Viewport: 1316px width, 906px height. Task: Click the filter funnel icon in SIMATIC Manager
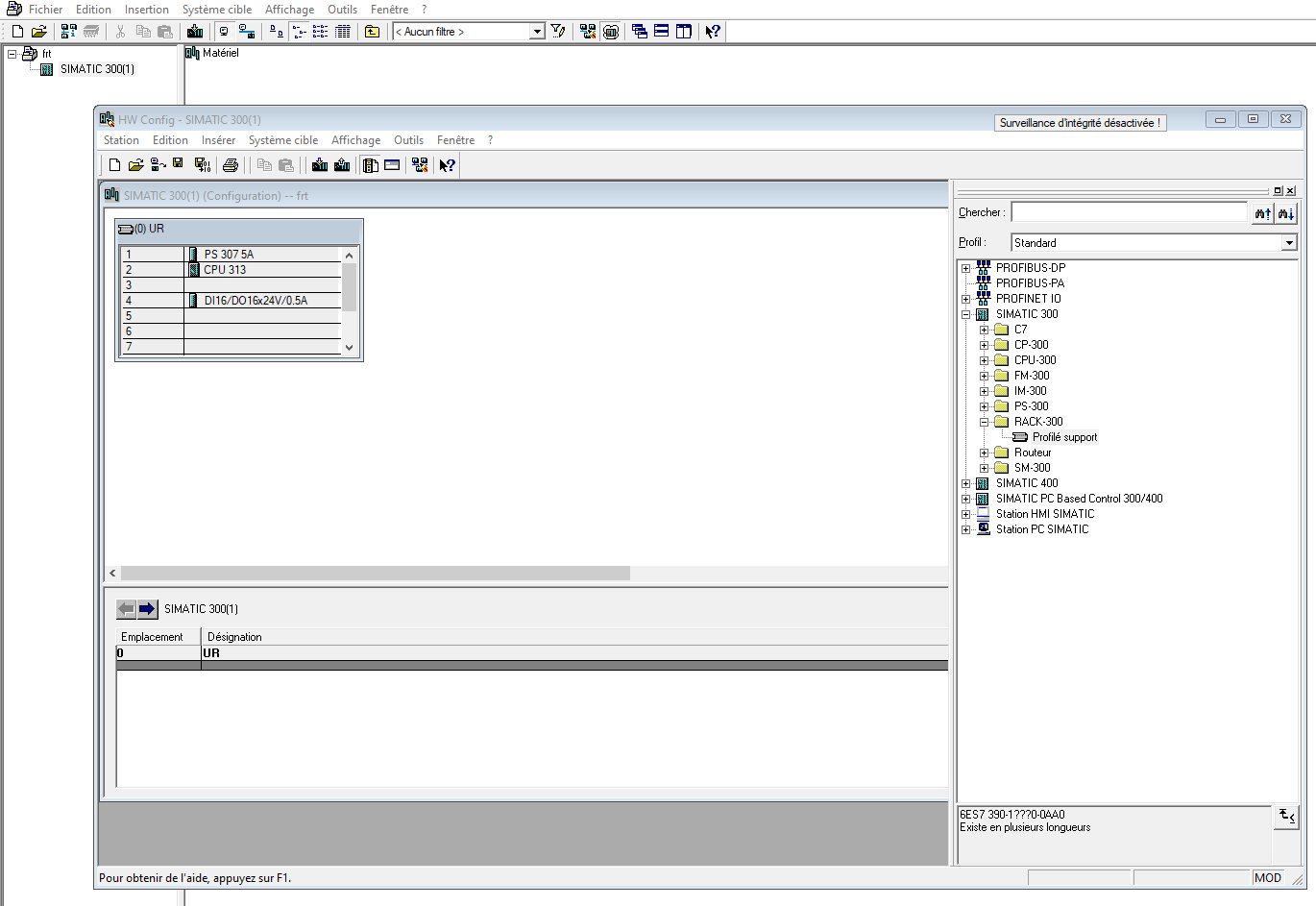point(558,32)
